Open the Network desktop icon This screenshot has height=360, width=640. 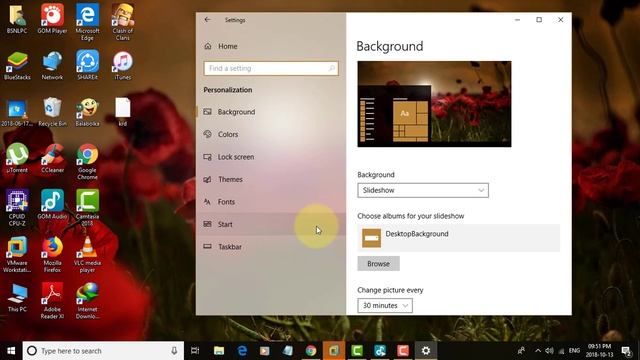click(x=52, y=65)
